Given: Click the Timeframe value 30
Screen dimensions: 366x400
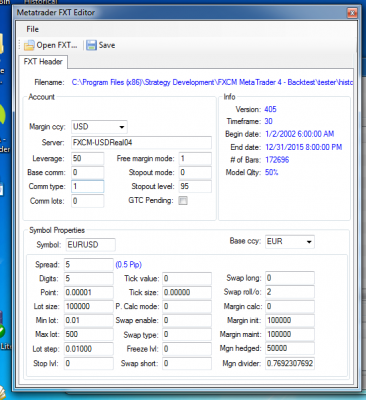Looking at the screenshot, I should point(268,121).
